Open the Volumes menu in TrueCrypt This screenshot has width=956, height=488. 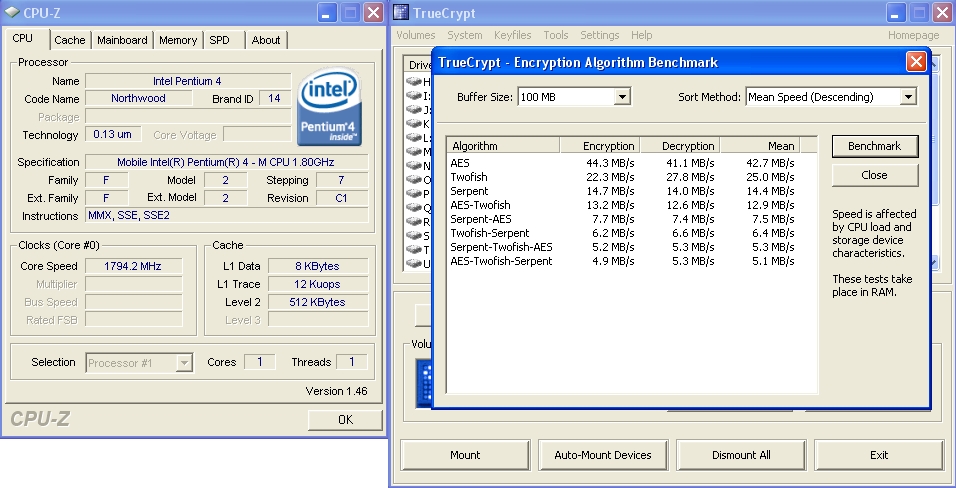pos(416,35)
